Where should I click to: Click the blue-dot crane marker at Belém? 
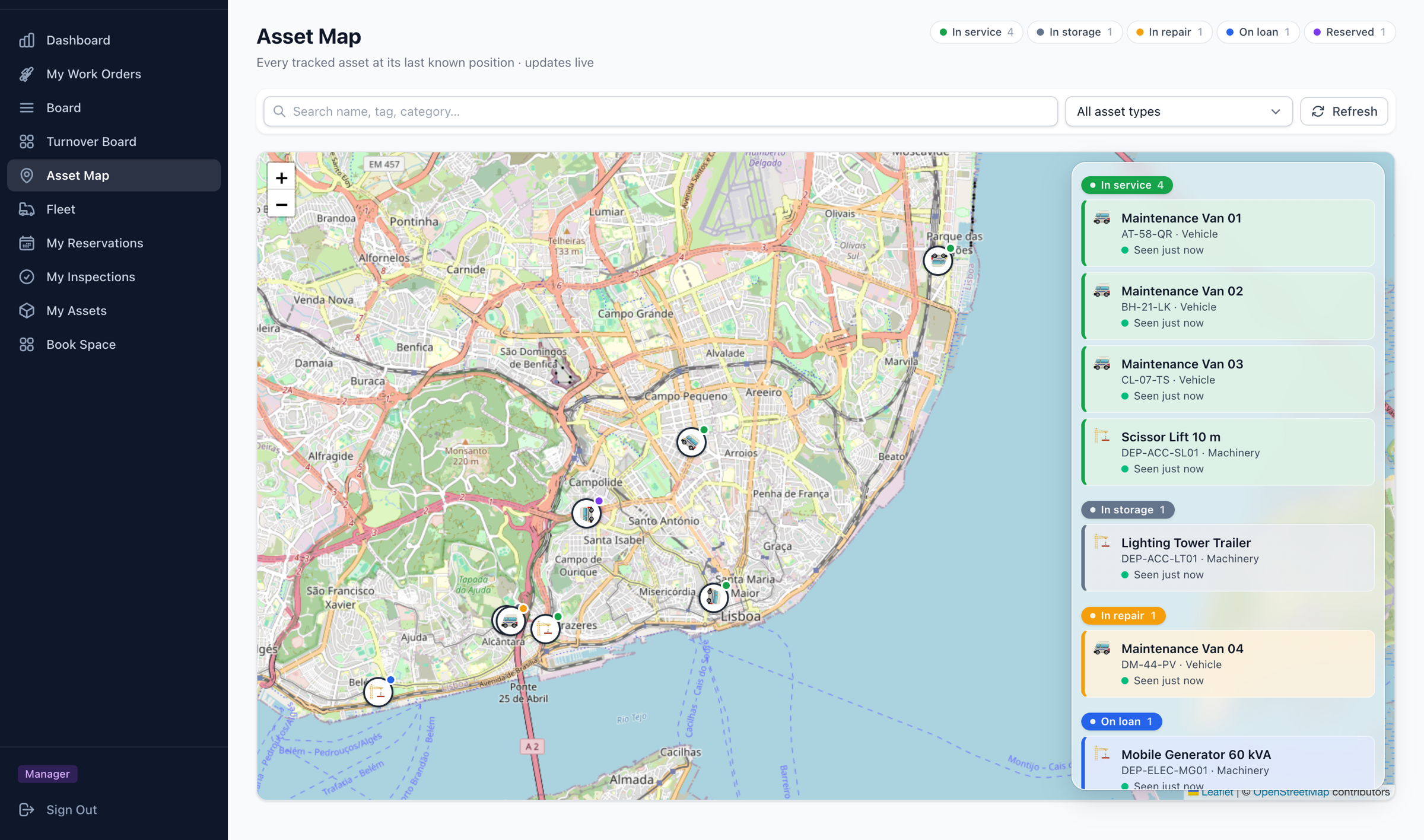click(379, 692)
